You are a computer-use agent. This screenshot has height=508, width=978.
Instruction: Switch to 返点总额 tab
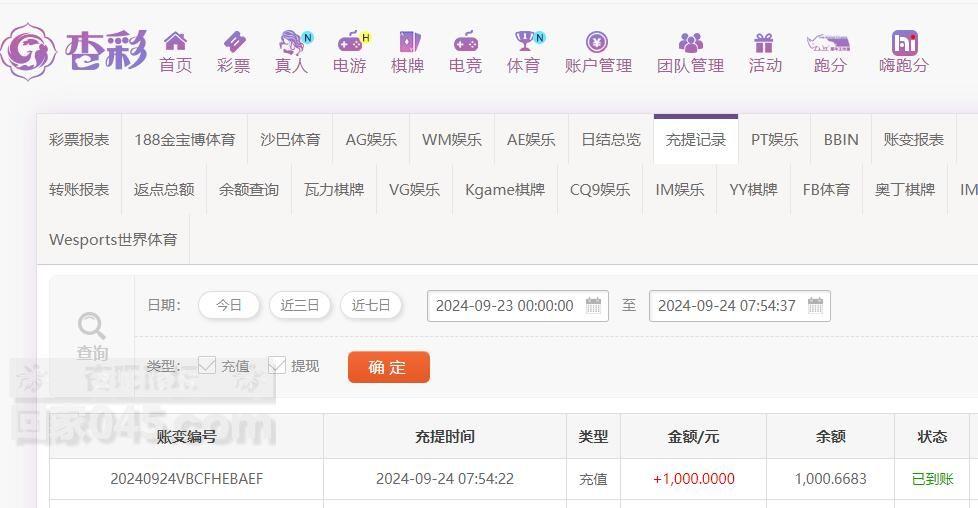point(164,190)
